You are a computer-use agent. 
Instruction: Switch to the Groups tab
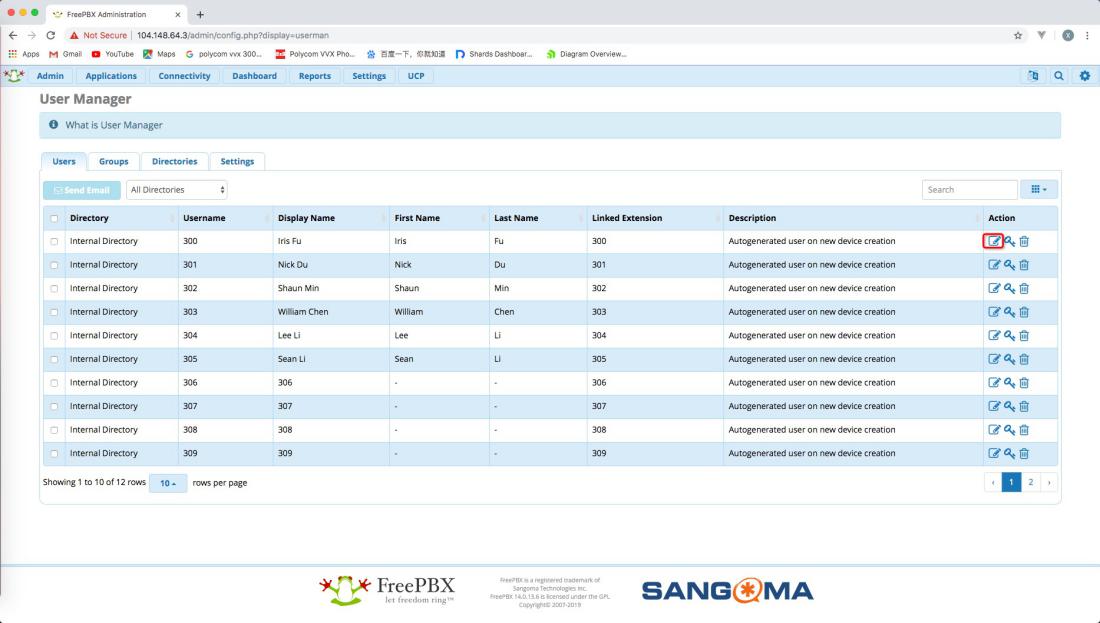point(113,161)
